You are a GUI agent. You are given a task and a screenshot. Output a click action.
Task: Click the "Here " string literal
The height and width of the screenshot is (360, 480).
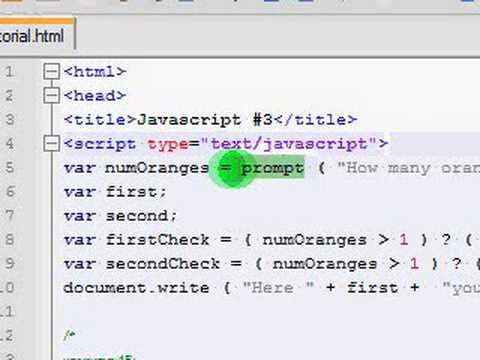click(x=278, y=288)
